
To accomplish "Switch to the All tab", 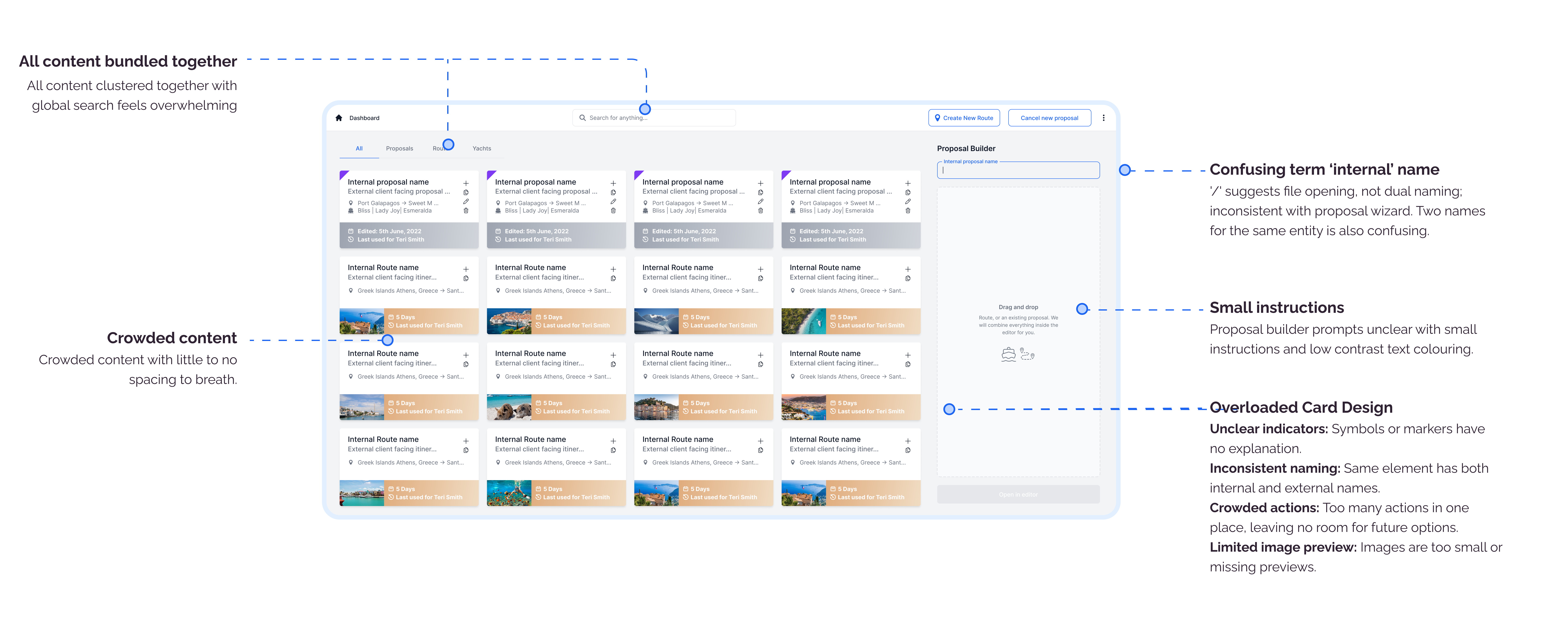I will 359,148.
